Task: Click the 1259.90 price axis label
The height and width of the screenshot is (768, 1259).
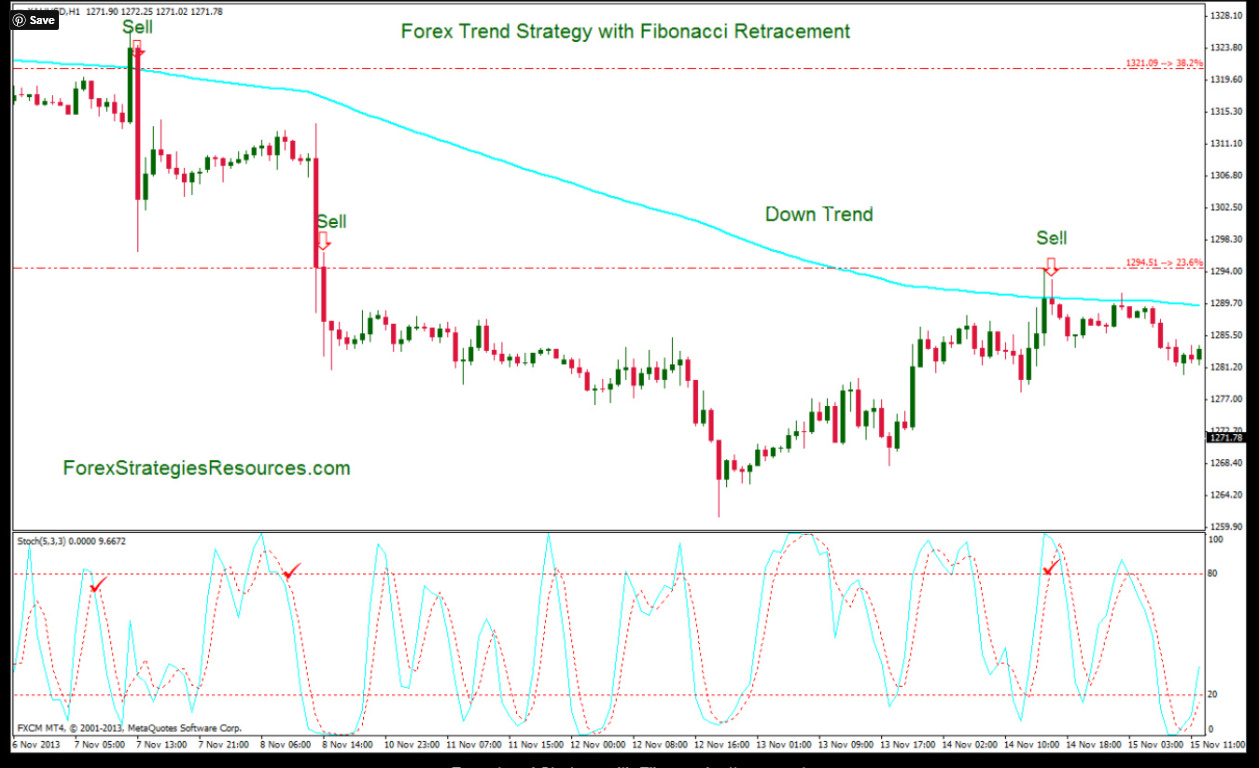Action: coord(1225,527)
